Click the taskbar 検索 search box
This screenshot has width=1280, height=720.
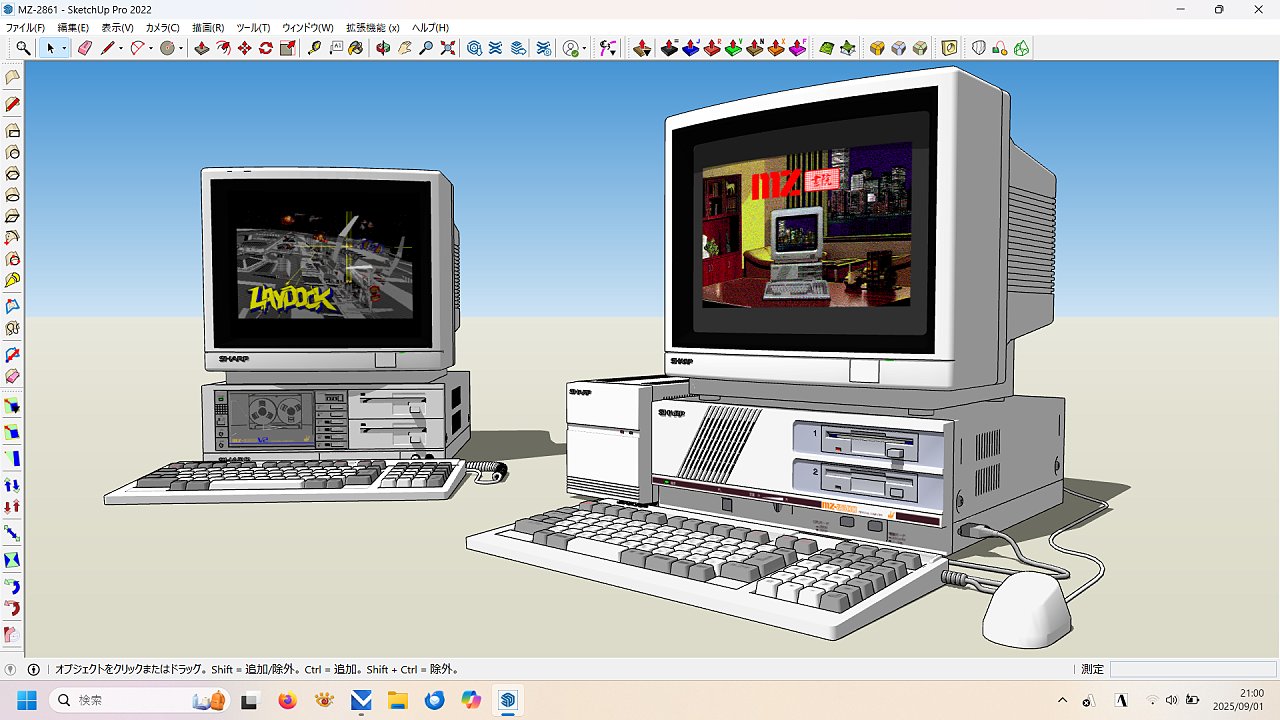tap(141, 700)
